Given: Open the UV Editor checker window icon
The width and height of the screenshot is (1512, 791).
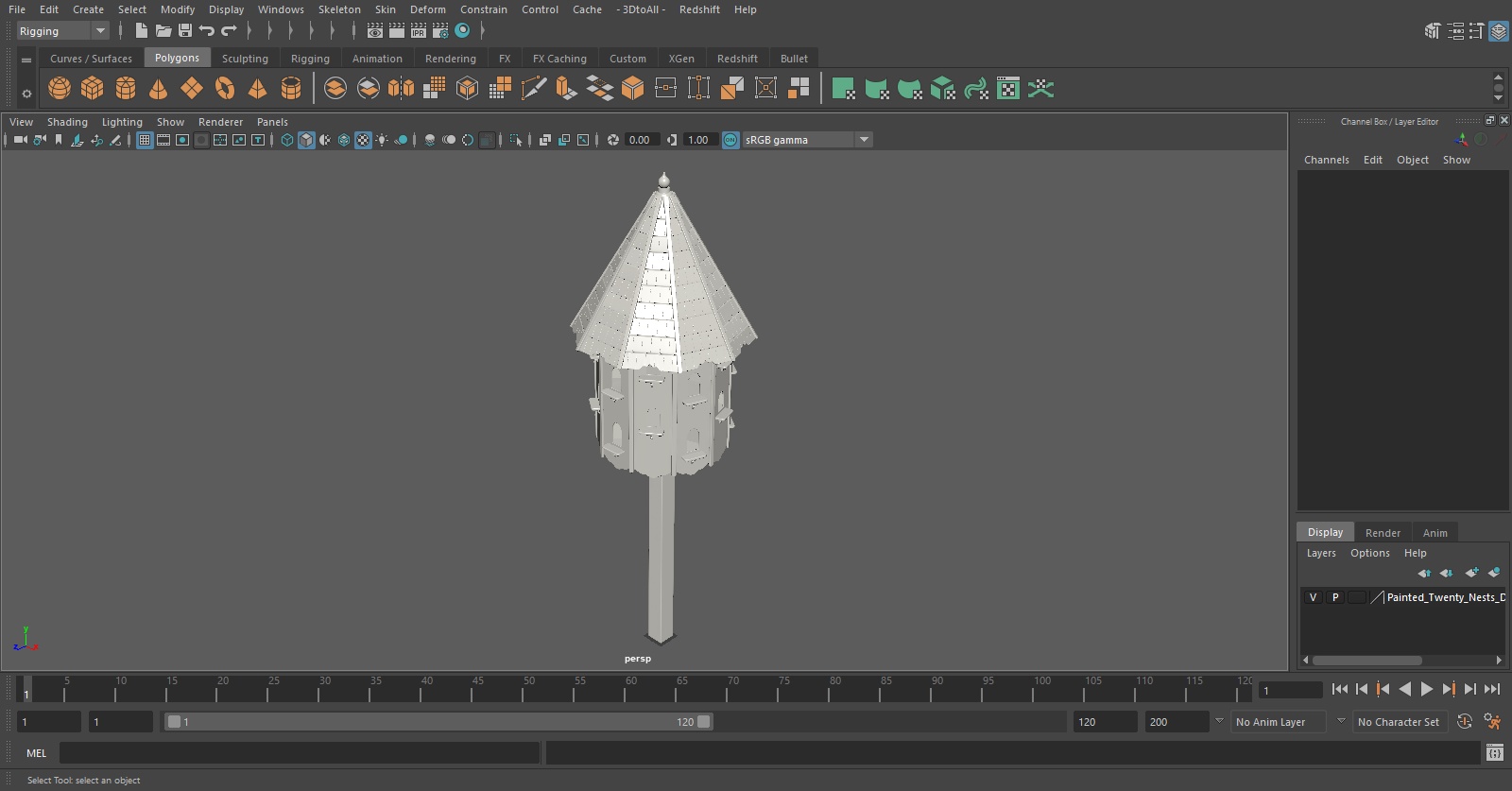Looking at the screenshot, I should [1008, 89].
